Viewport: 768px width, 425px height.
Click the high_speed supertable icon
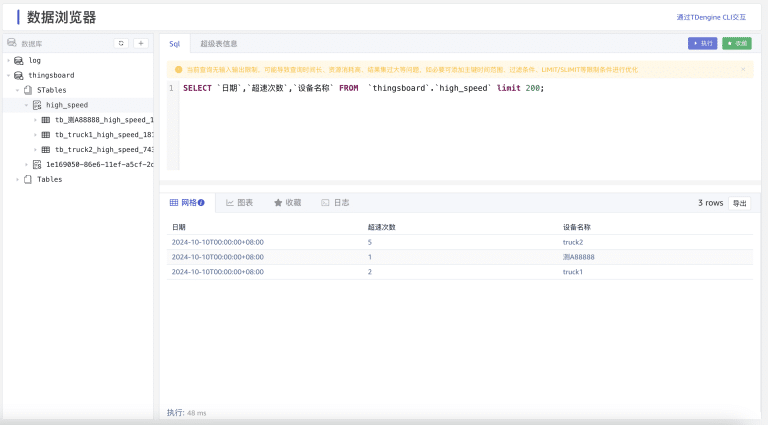pyautogui.click(x=37, y=105)
